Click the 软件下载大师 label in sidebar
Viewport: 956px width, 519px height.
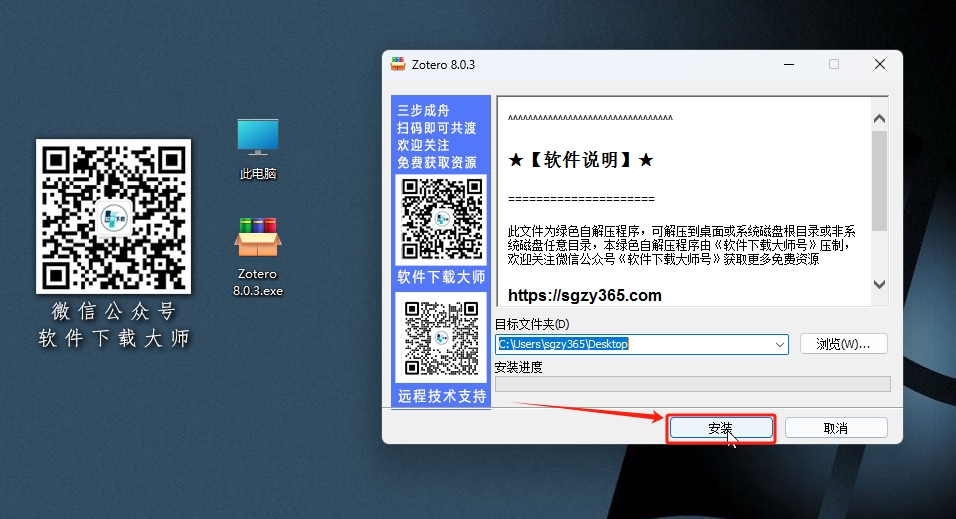(x=441, y=277)
